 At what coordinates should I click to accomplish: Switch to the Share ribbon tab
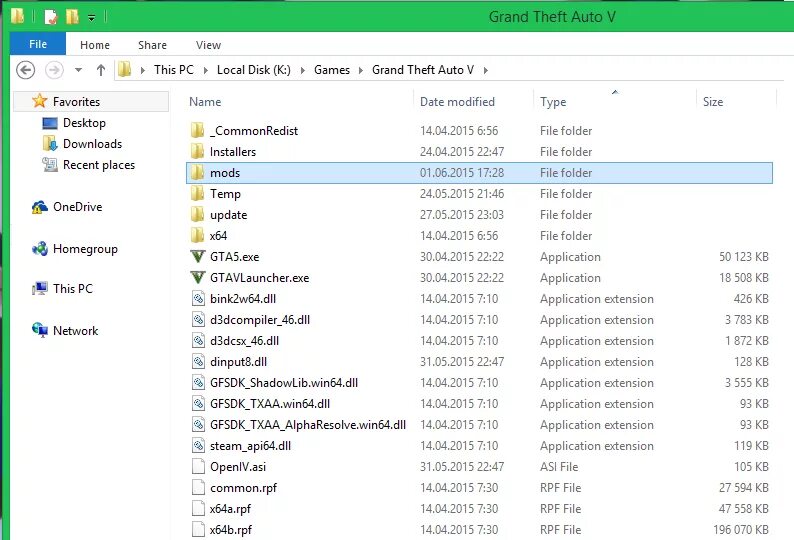[152, 45]
